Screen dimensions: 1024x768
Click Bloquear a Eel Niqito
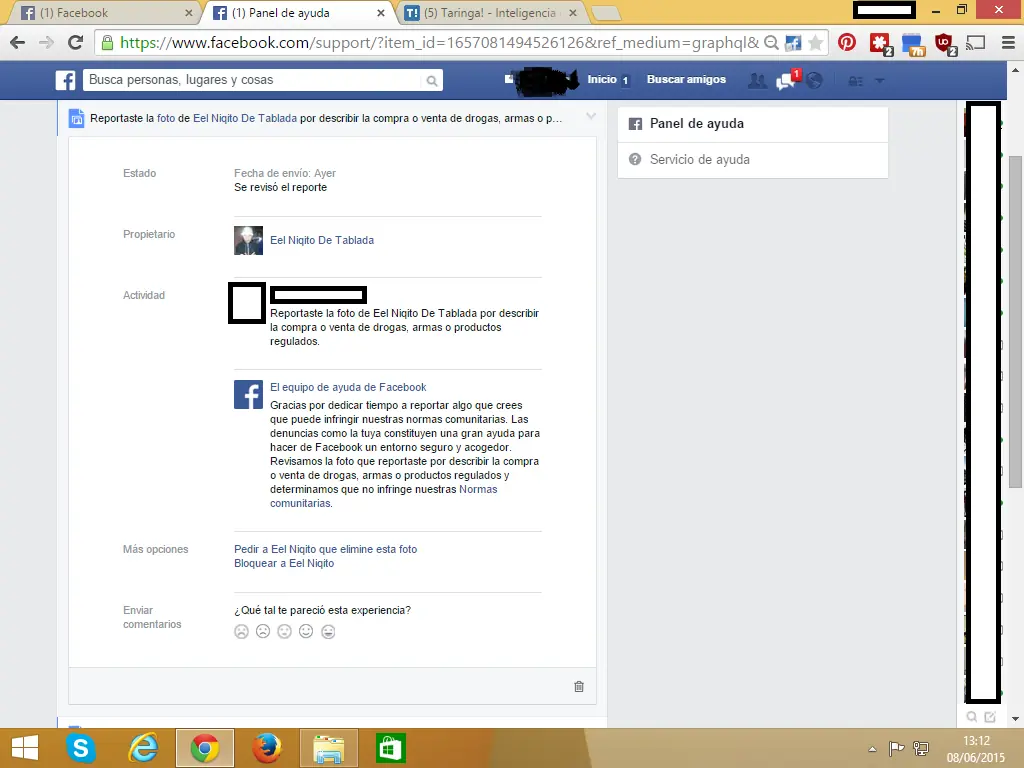coord(284,563)
